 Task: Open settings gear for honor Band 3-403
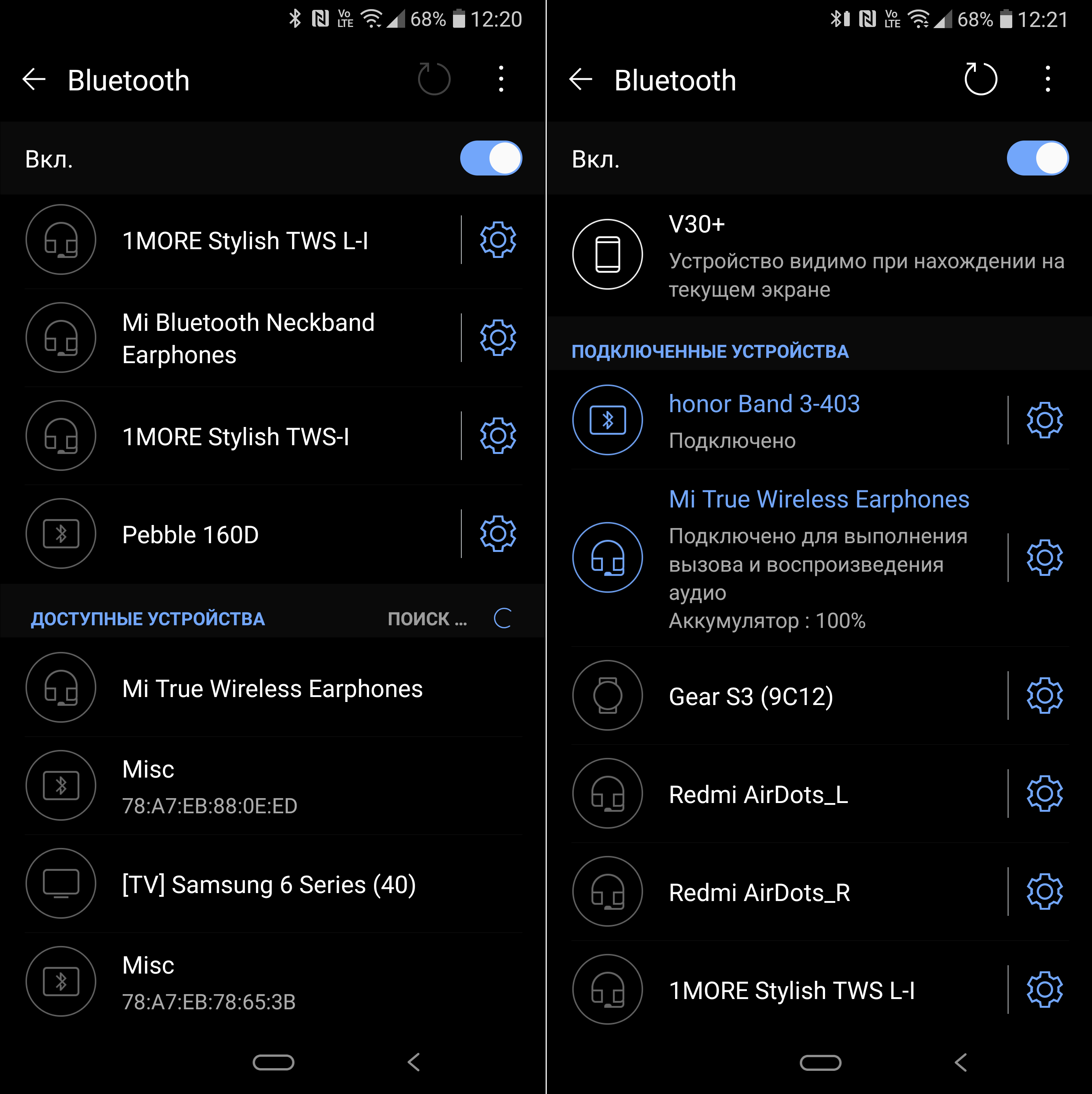(1045, 420)
